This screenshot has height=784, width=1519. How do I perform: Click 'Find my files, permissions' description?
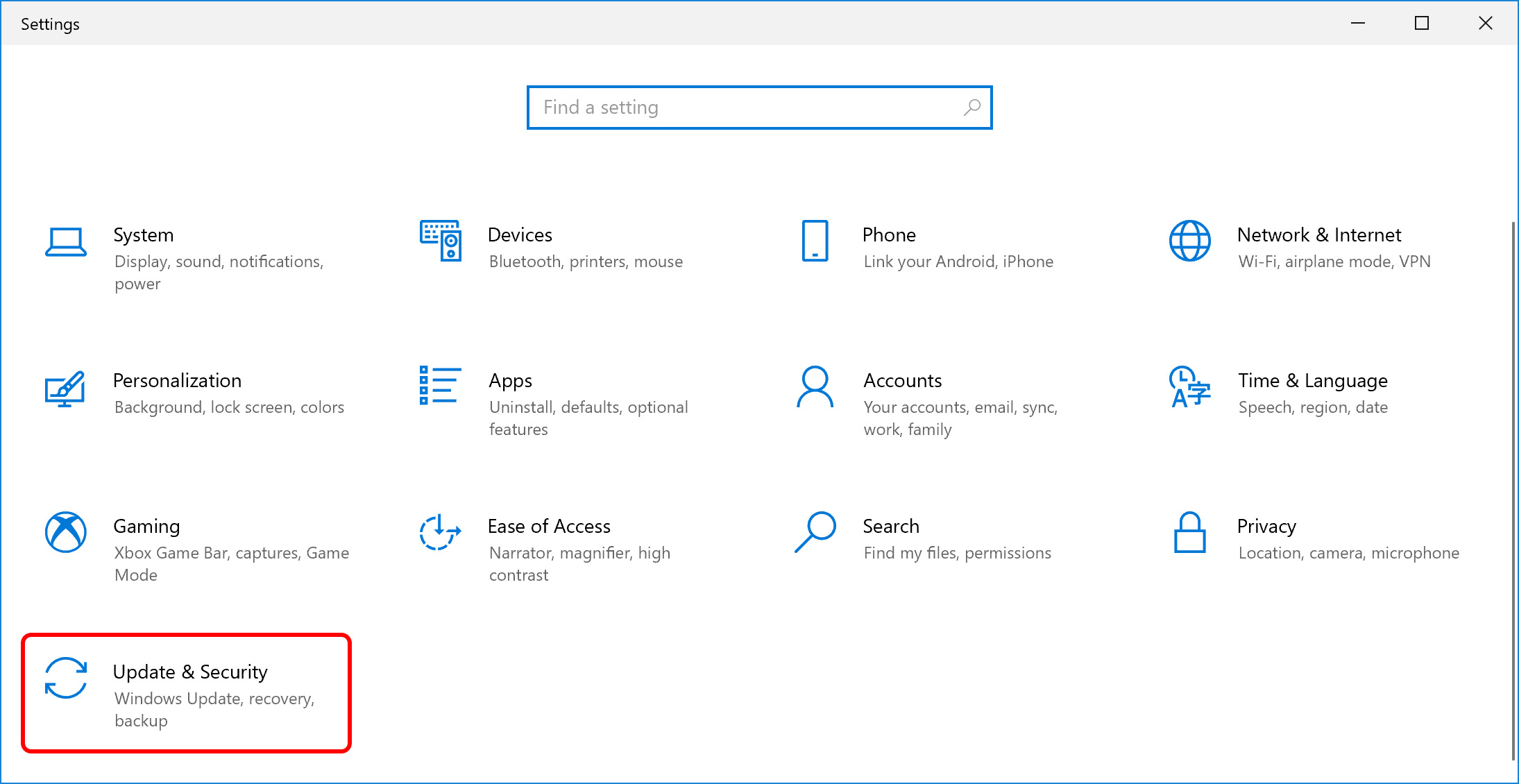(x=958, y=553)
